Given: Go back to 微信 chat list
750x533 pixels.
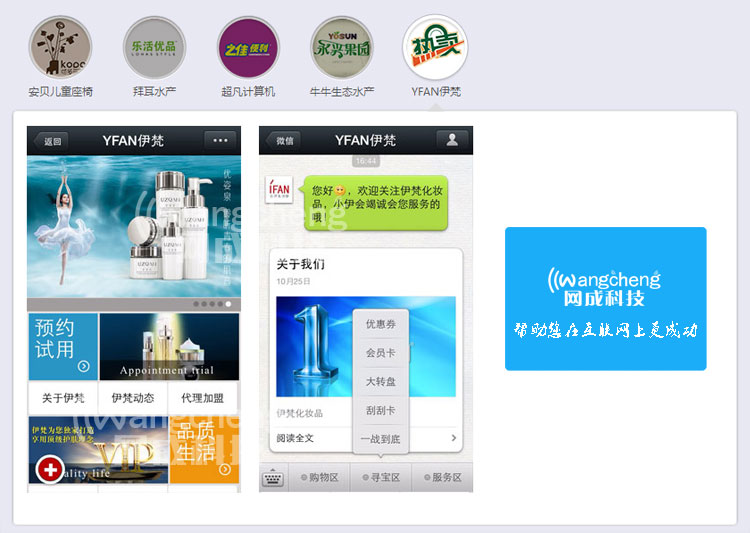Looking at the screenshot, I should click(x=284, y=141).
